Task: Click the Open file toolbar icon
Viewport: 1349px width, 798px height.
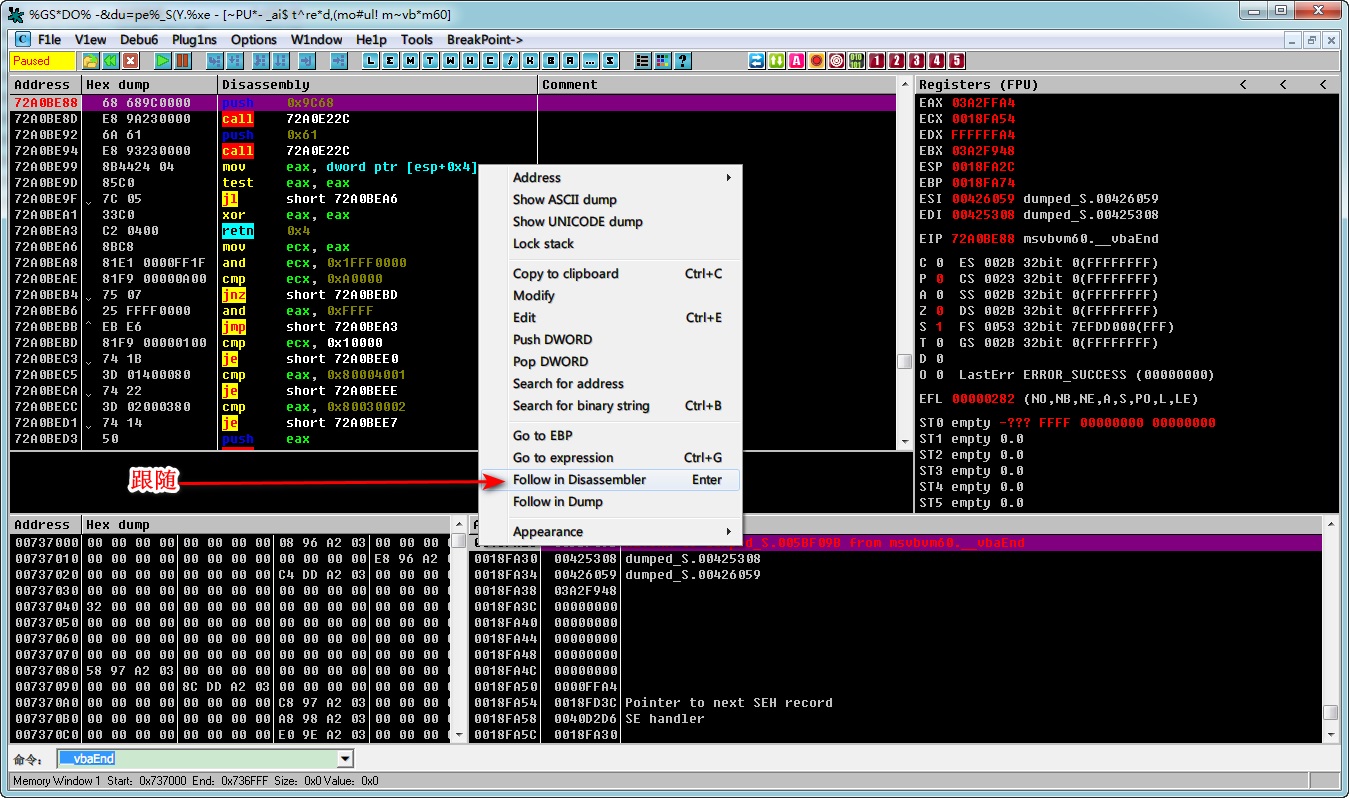Action: pos(90,61)
